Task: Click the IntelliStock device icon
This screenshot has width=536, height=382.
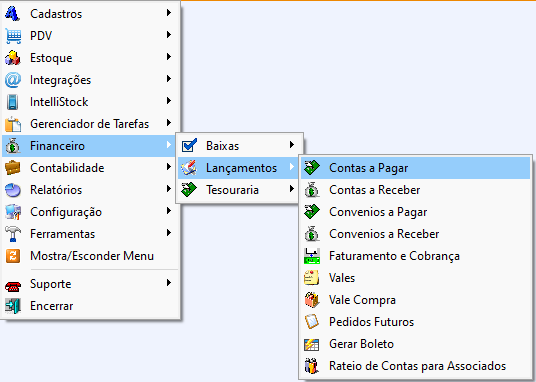Action: (x=13, y=102)
